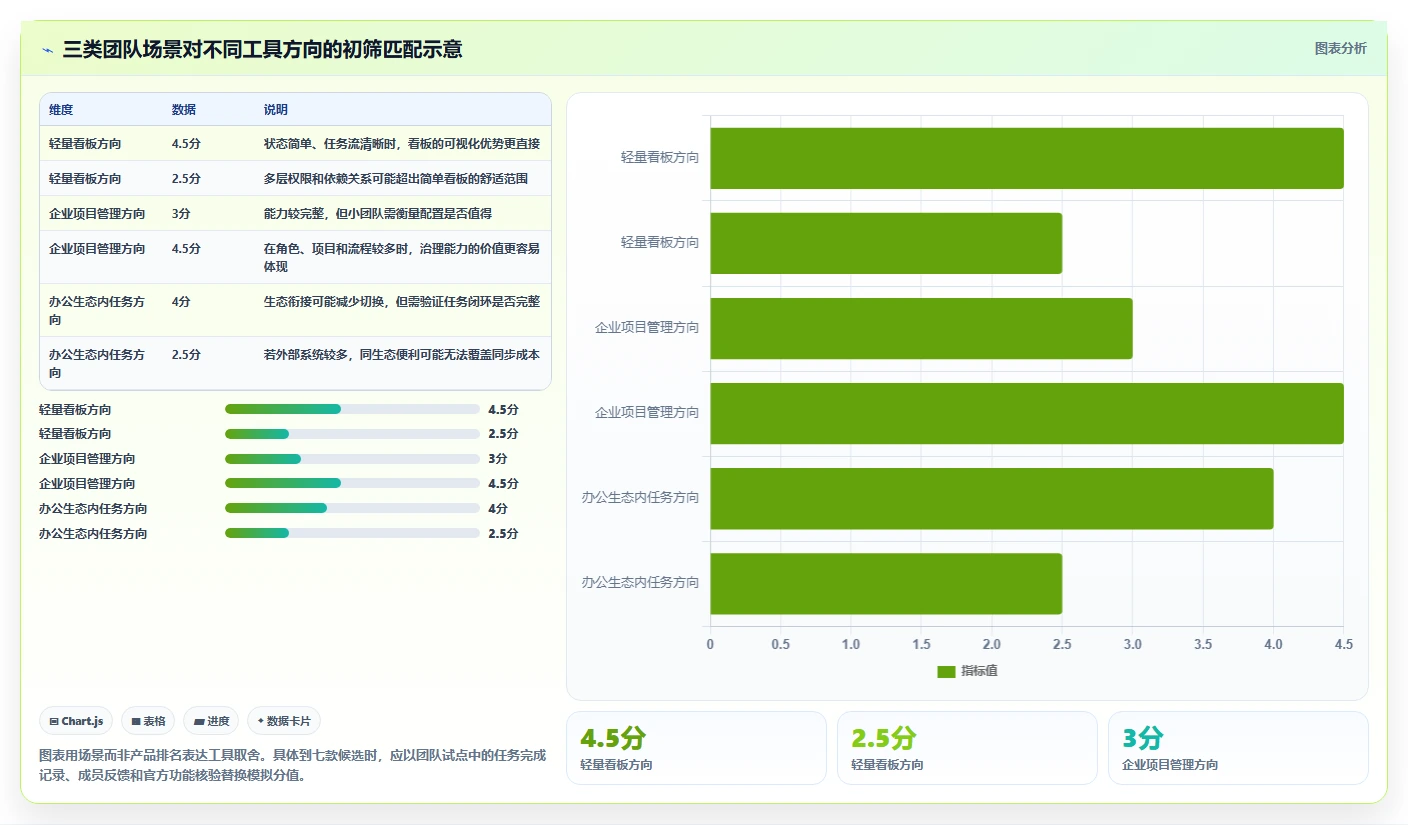Click the 1.0 tick on the chart x-axis

pyautogui.click(x=851, y=645)
